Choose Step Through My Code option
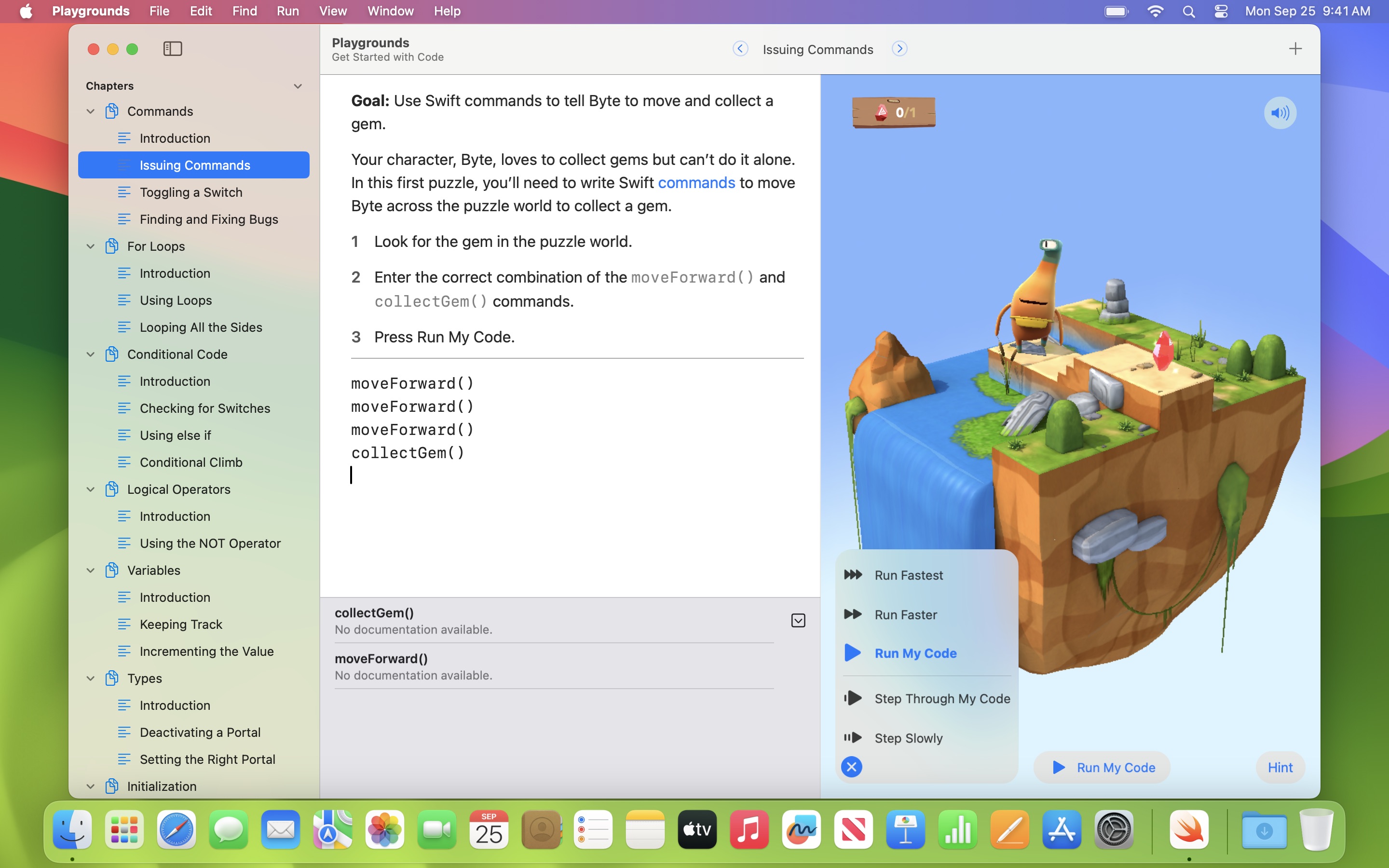 tap(942, 698)
